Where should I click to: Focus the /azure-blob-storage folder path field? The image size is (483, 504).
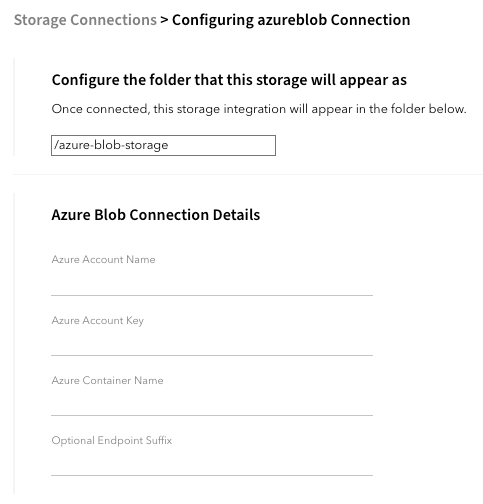[x=163, y=145]
